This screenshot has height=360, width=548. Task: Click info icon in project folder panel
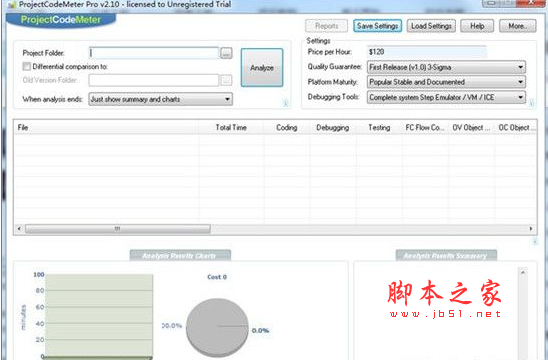pos(286,103)
